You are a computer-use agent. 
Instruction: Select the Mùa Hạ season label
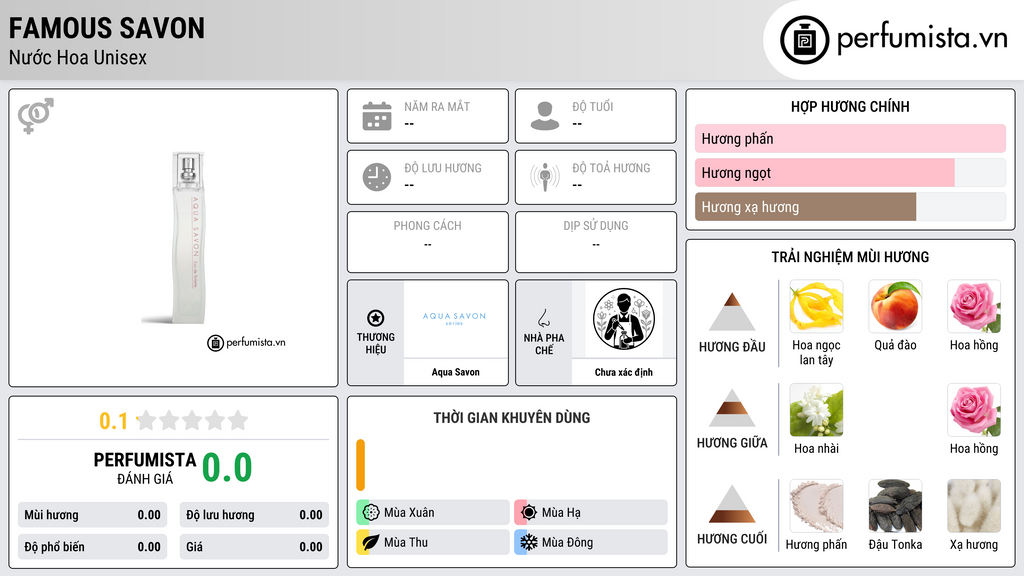click(561, 513)
